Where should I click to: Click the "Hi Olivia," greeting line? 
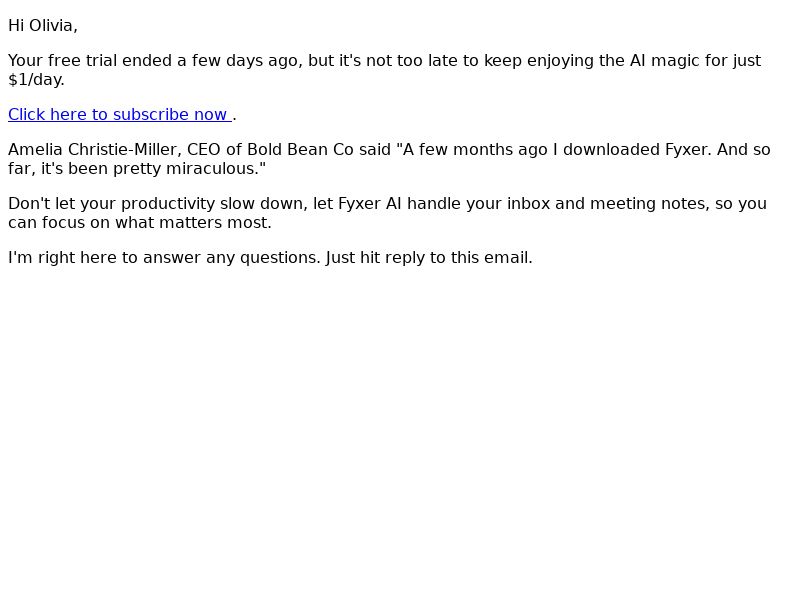tap(43, 26)
